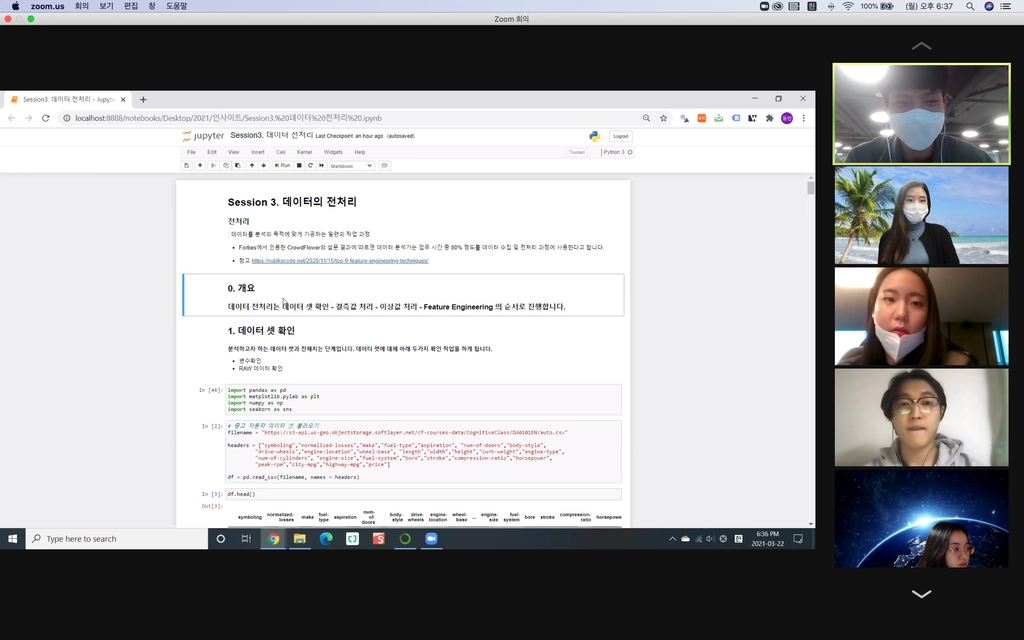
Task: Click the Cortana circle icon on taskbar
Action: point(221,539)
